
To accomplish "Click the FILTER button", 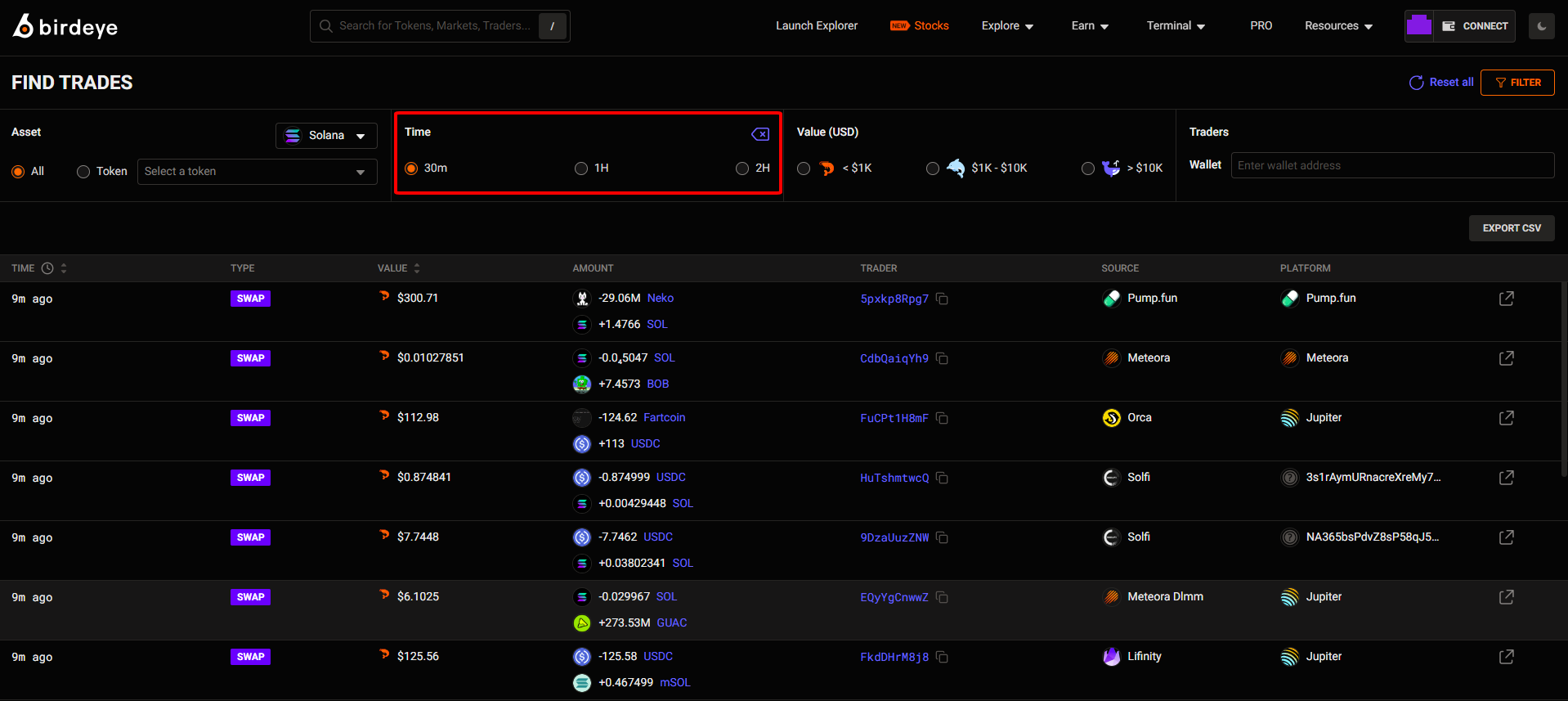I will point(1517,83).
